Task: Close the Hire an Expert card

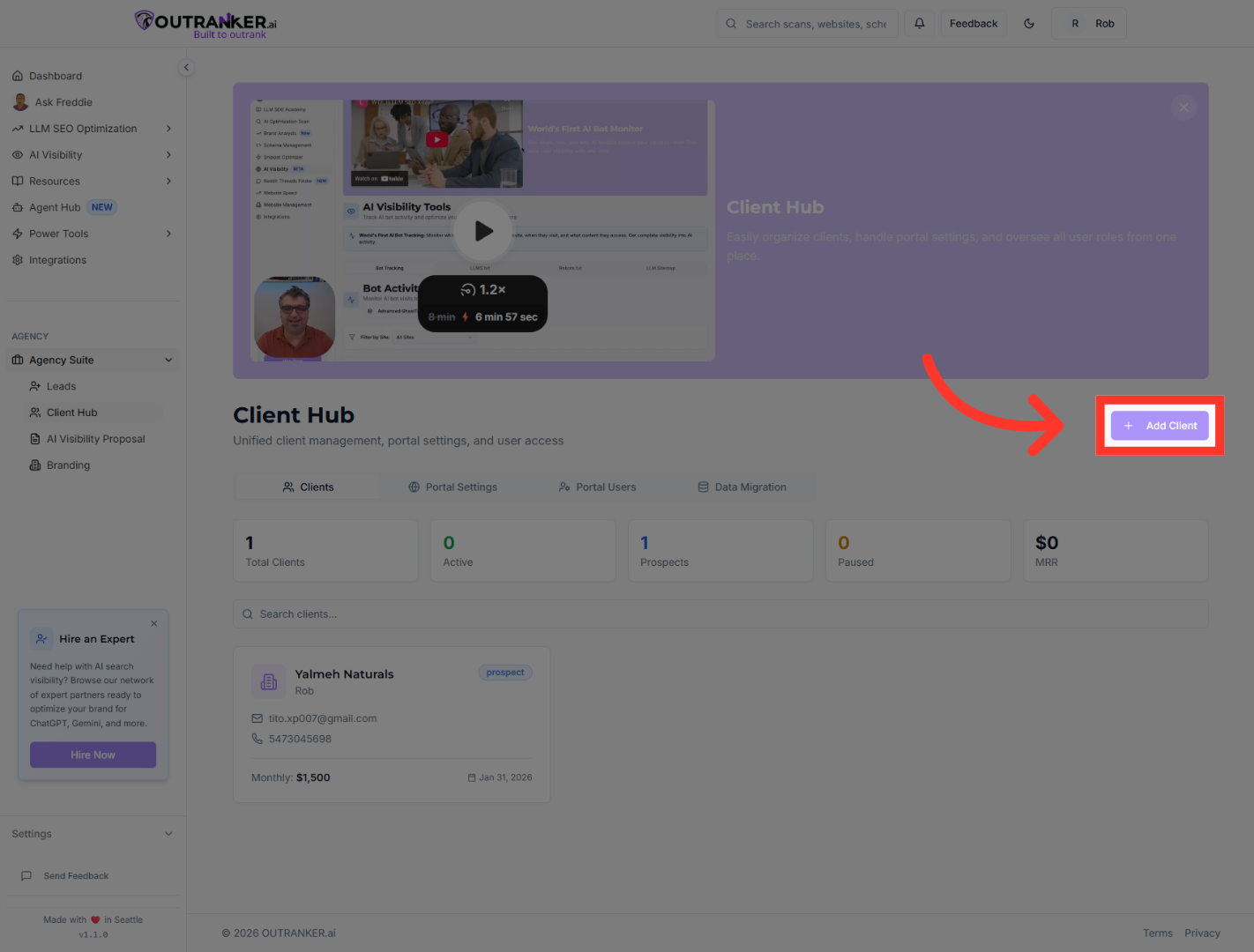Action: [x=154, y=623]
